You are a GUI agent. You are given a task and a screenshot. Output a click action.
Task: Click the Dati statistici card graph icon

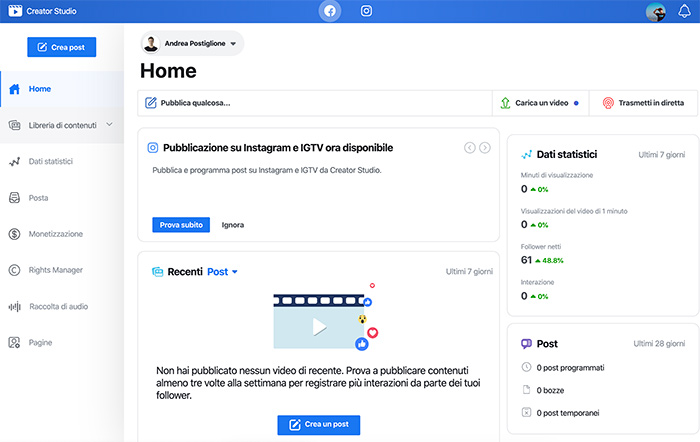point(526,154)
